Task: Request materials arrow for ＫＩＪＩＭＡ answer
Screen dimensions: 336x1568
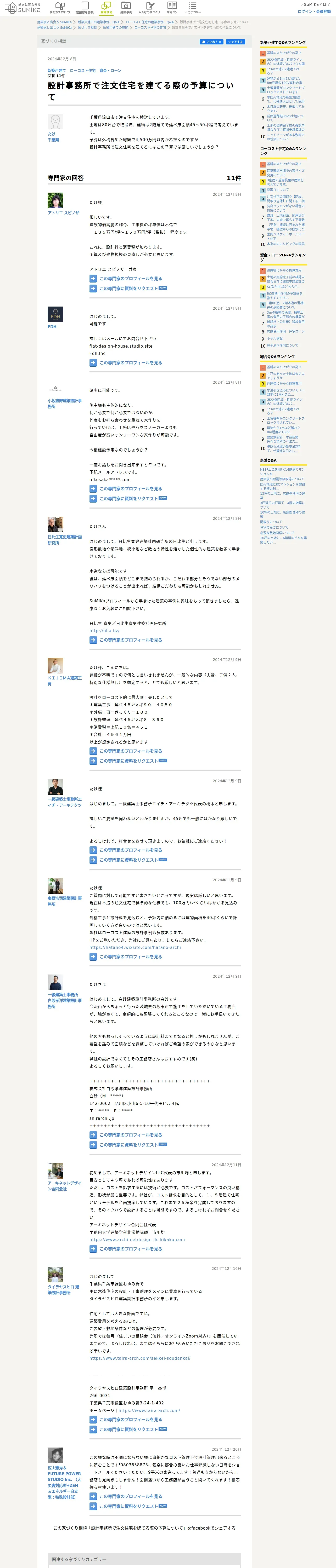Action: click(93, 761)
